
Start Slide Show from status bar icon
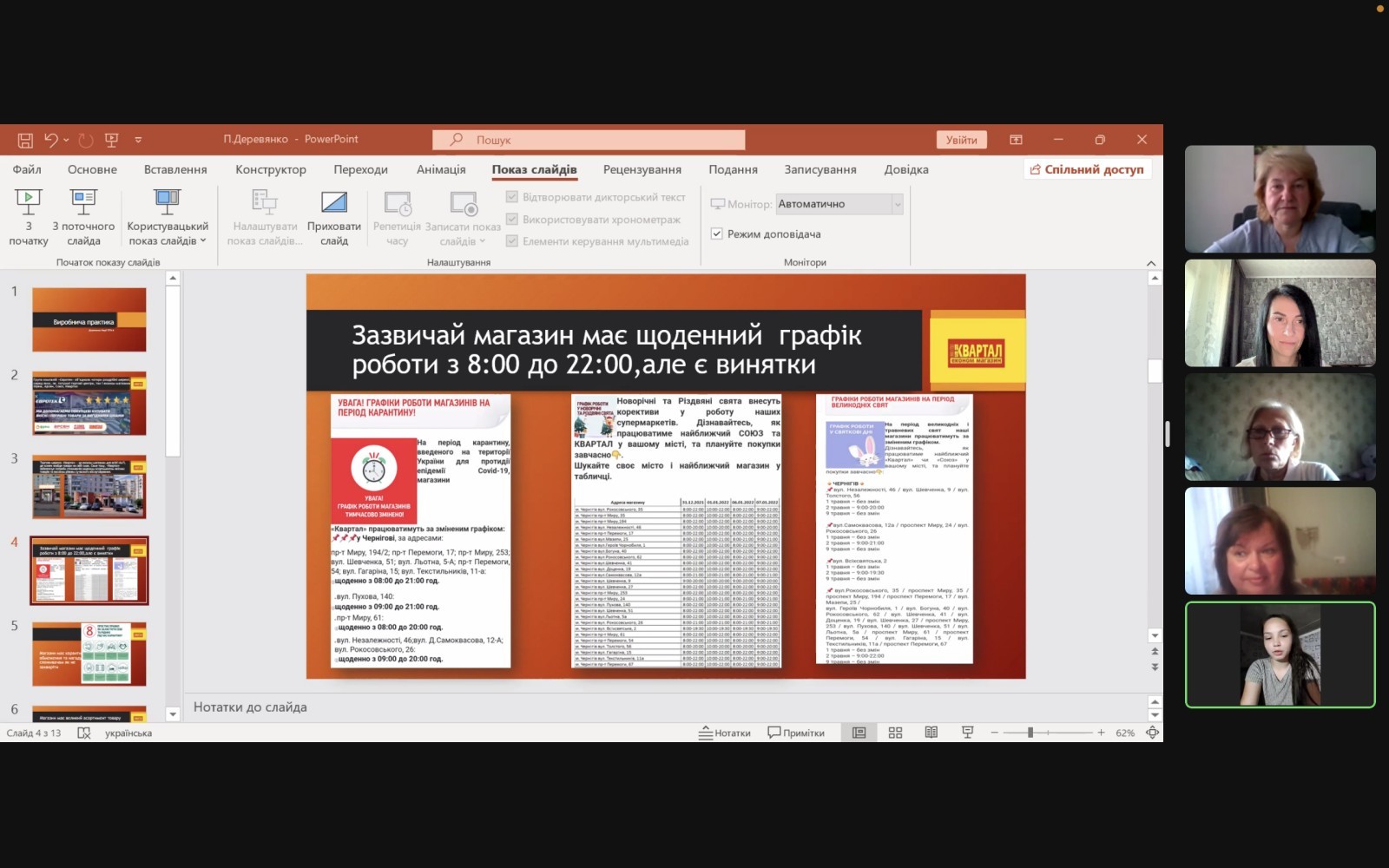[968, 733]
